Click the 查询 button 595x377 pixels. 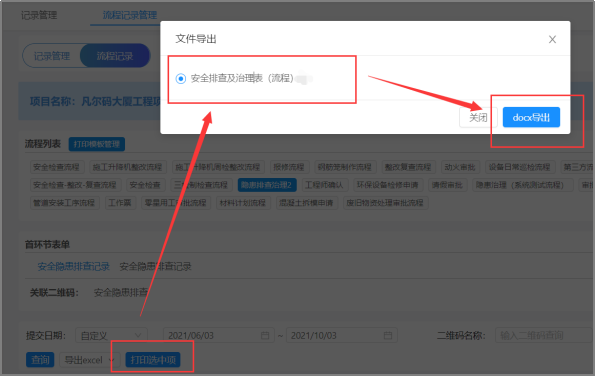[40, 360]
